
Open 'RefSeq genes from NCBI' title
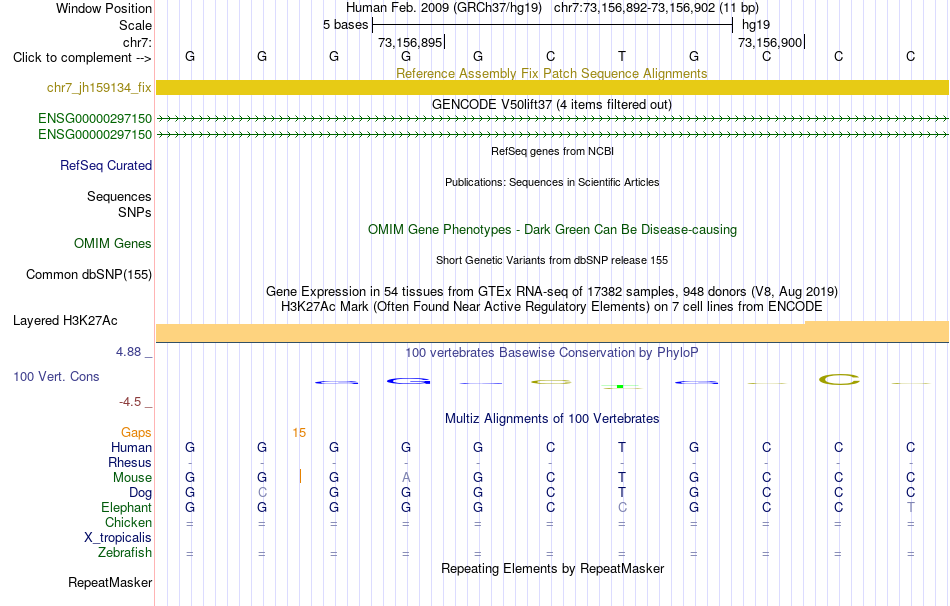click(552, 151)
